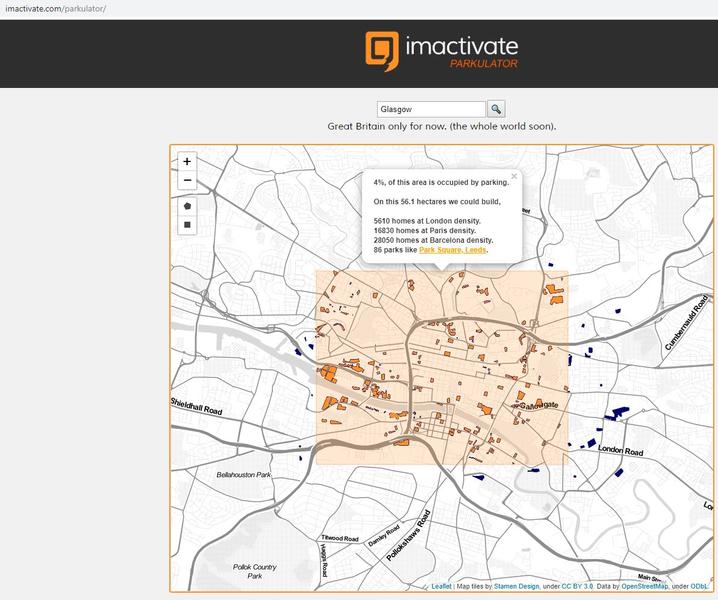Select the rectangle draw tool

(x=187, y=225)
